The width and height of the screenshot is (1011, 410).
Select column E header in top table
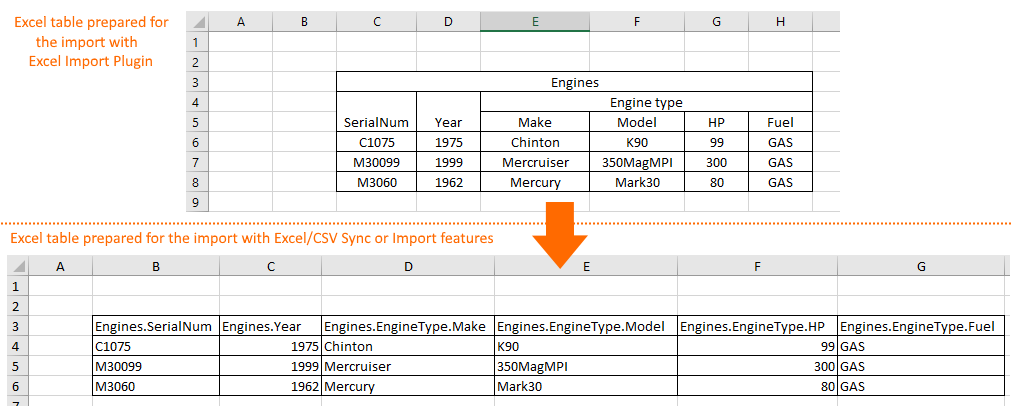click(535, 20)
